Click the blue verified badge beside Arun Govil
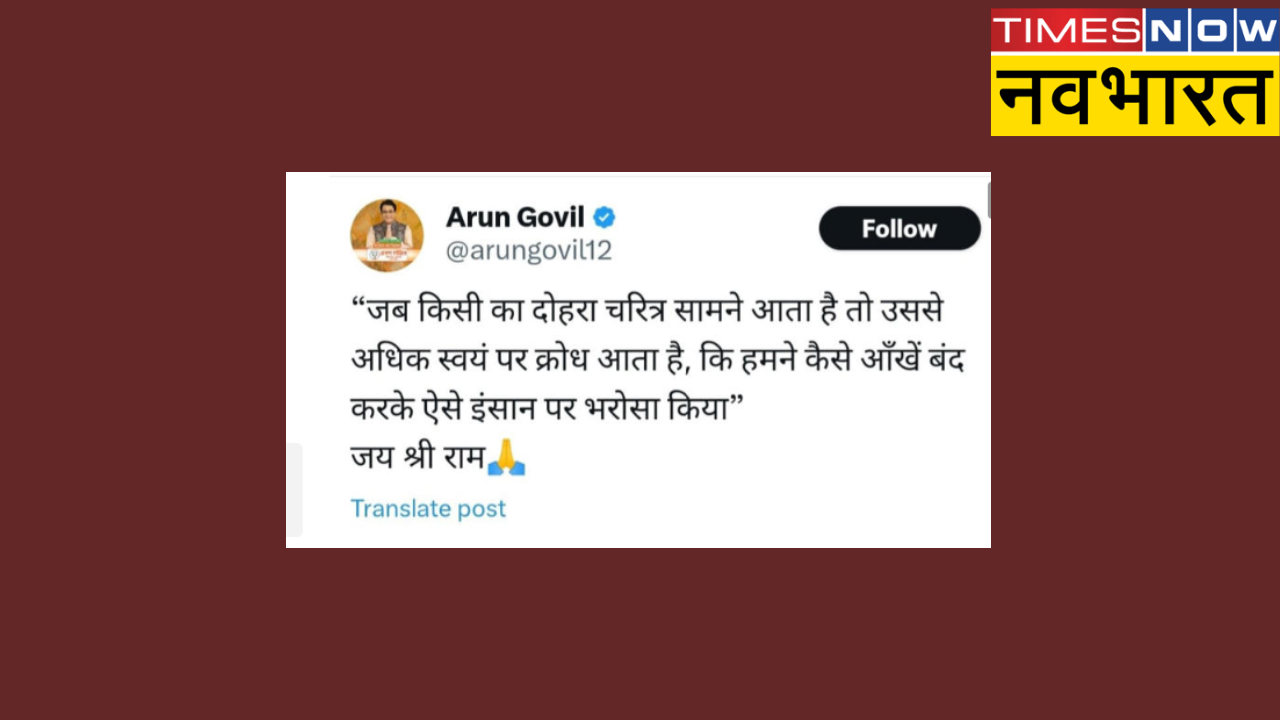Screen dimensions: 1280x720 tap(604, 217)
